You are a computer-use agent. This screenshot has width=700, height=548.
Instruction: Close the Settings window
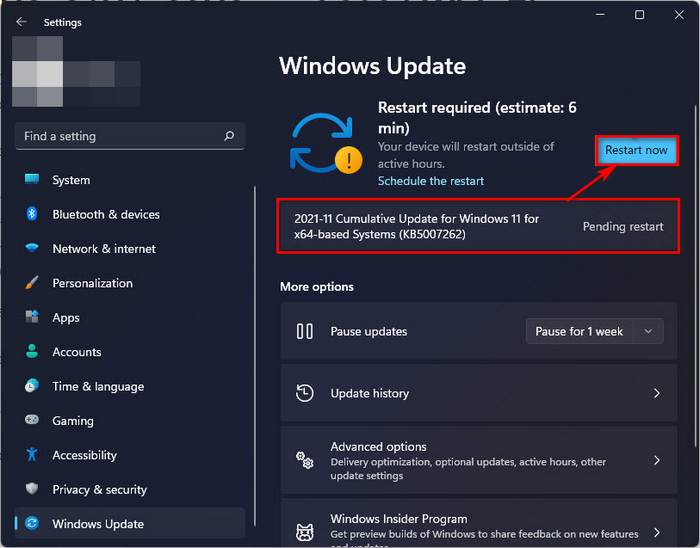coord(679,14)
